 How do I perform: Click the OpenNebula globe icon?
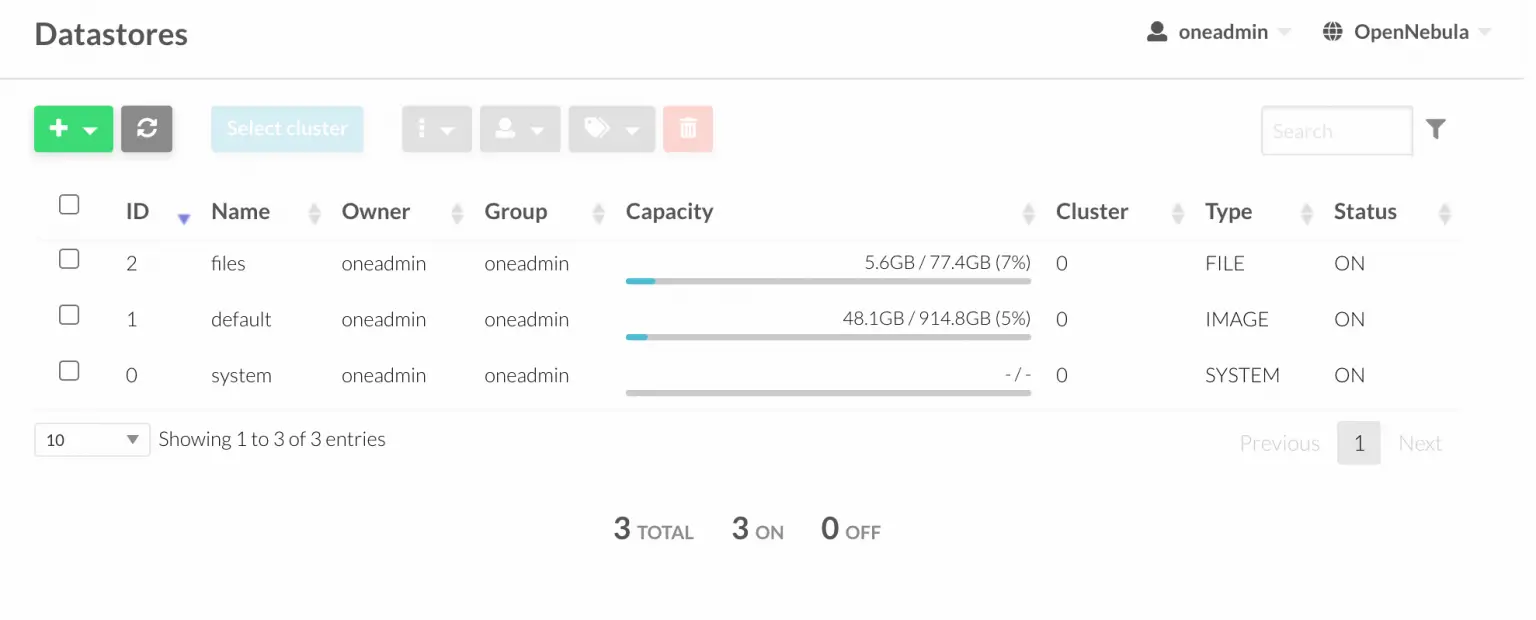tap(1332, 31)
